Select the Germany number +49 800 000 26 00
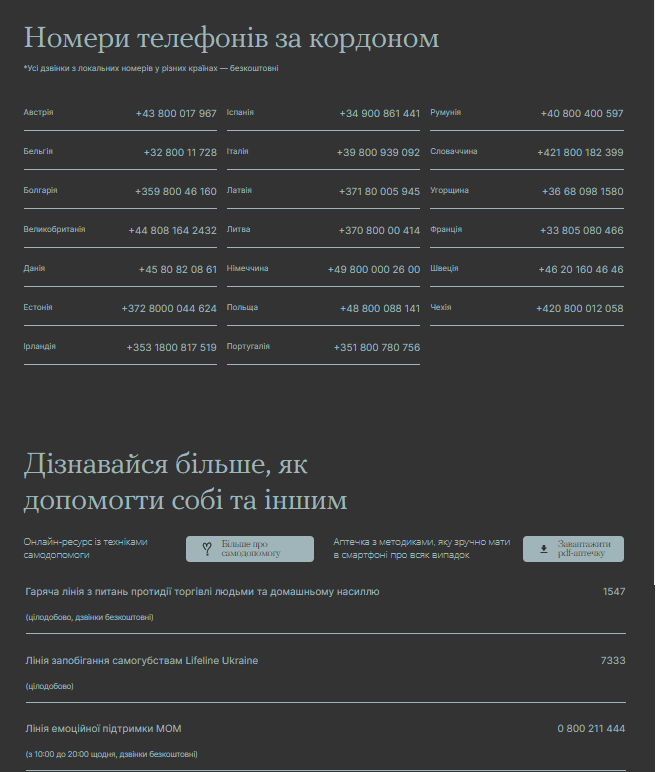Screen dimensions: 656x772 pyautogui.click(x=374, y=270)
